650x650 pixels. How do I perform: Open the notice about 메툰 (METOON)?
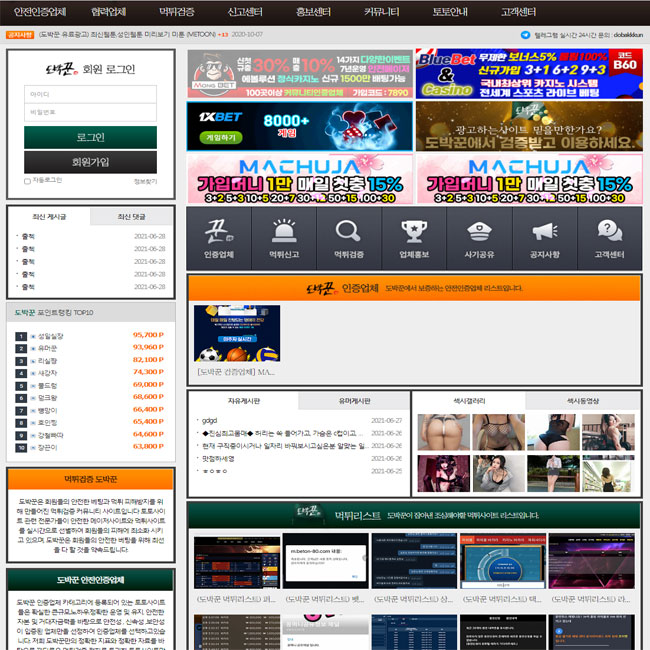[127, 35]
